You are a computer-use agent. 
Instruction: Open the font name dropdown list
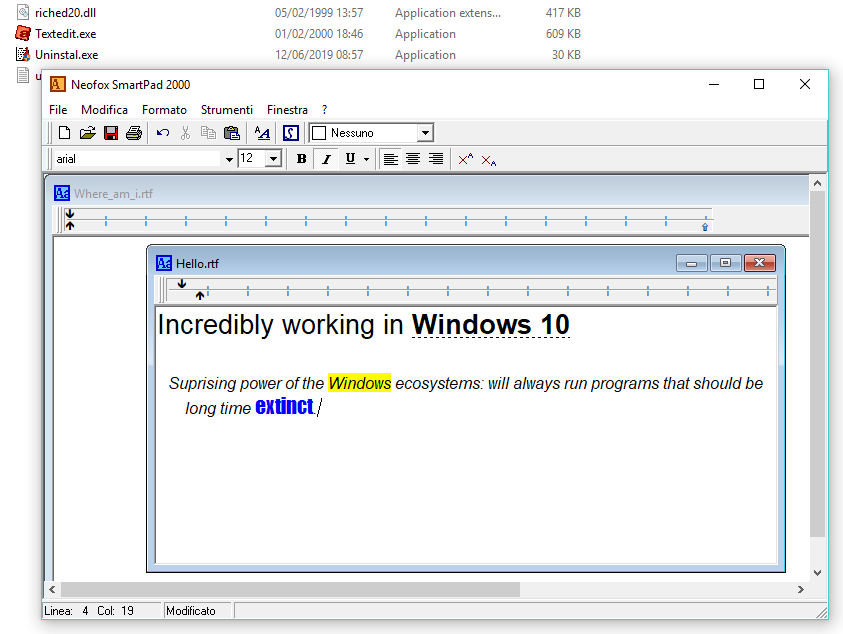coord(229,159)
